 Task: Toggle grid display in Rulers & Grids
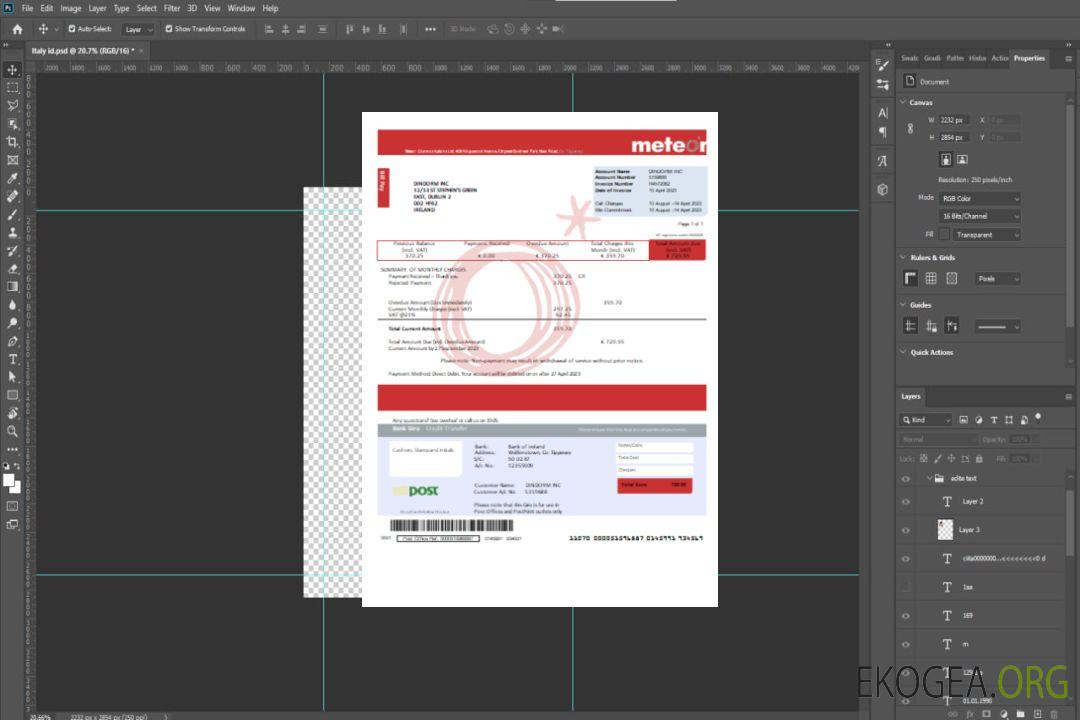point(931,278)
